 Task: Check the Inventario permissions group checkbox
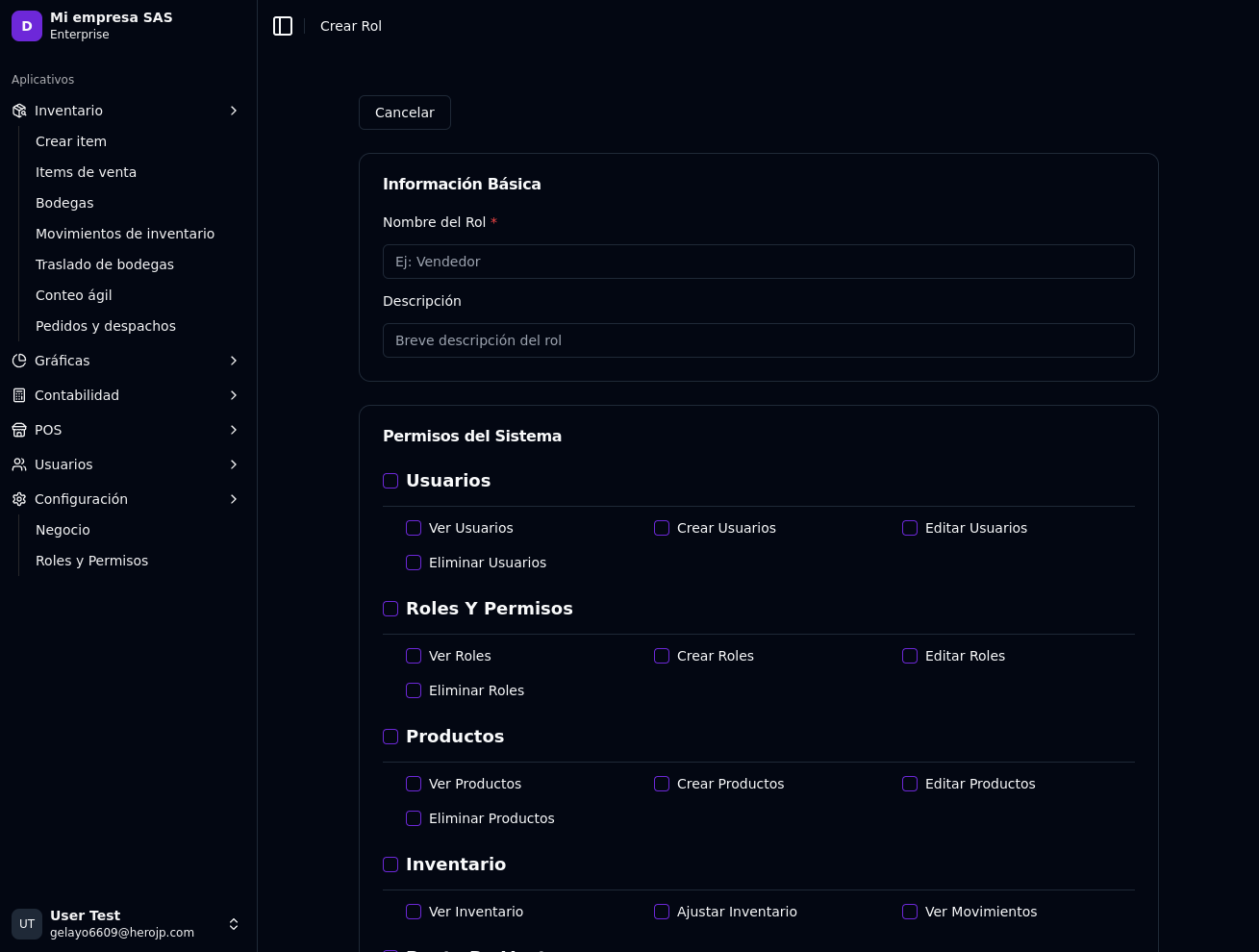point(390,864)
